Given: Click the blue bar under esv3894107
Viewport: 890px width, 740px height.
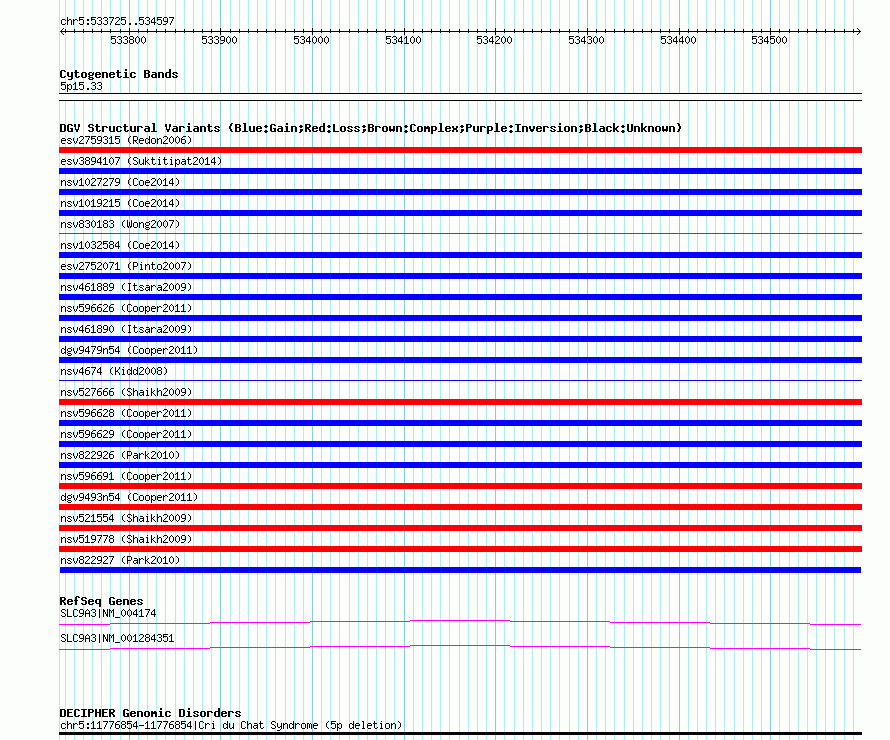Looking at the screenshot, I should (x=460, y=171).
